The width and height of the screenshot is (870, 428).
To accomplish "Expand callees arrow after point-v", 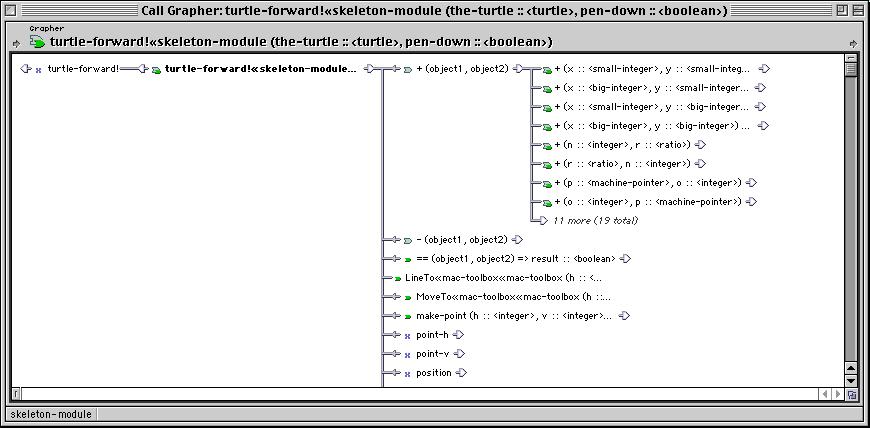I will coord(459,354).
